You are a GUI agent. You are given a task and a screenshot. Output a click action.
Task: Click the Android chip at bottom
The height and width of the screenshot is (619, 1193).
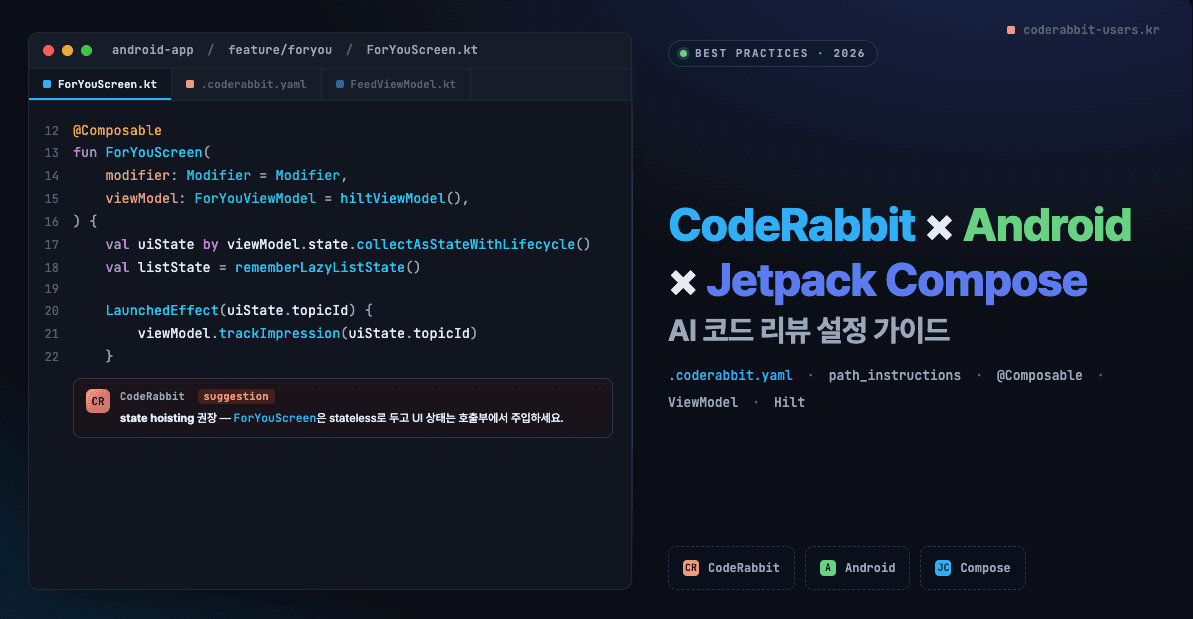coord(857,568)
